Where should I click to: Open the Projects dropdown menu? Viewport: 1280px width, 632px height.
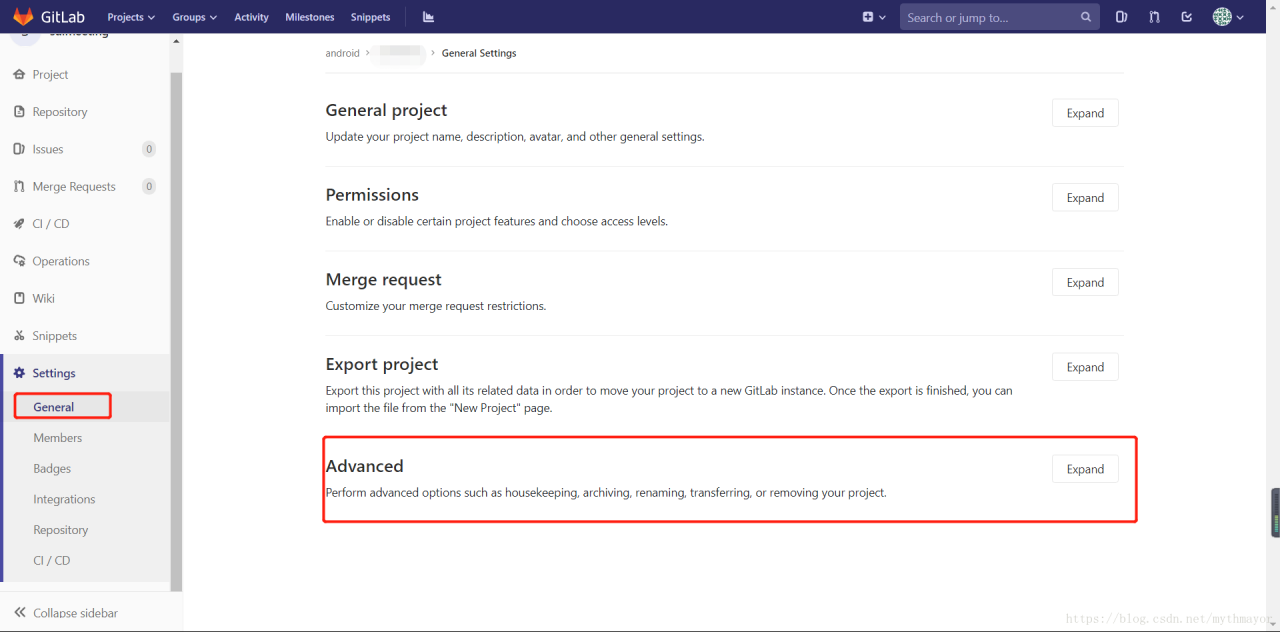pos(131,17)
